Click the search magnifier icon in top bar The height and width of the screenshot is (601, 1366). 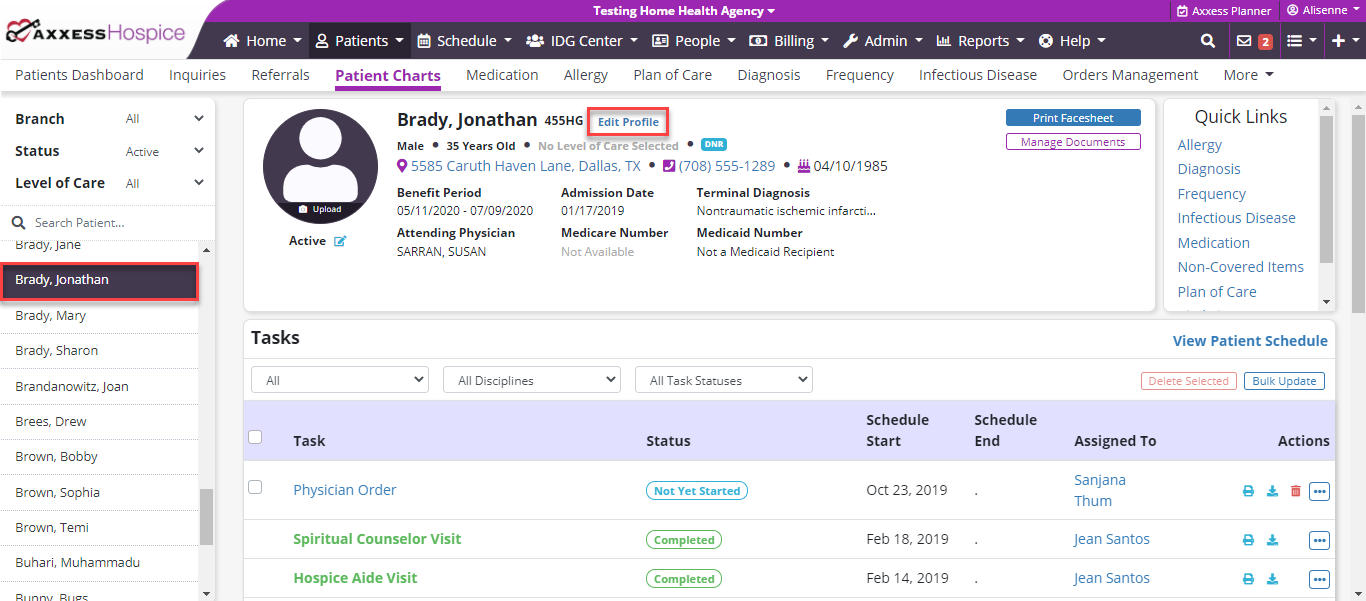tap(1208, 41)
